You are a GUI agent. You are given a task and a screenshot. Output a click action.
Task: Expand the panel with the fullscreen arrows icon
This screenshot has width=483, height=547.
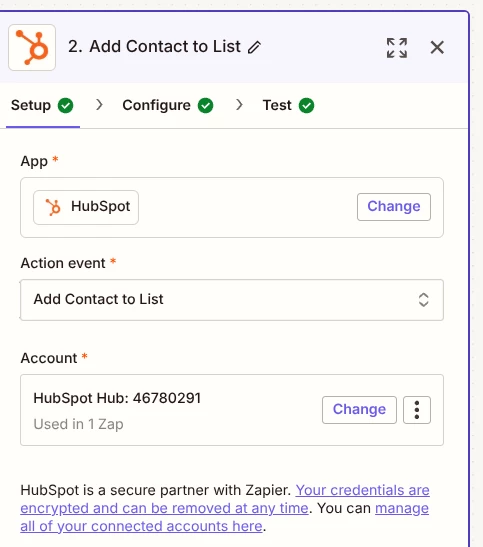point(397,48)
